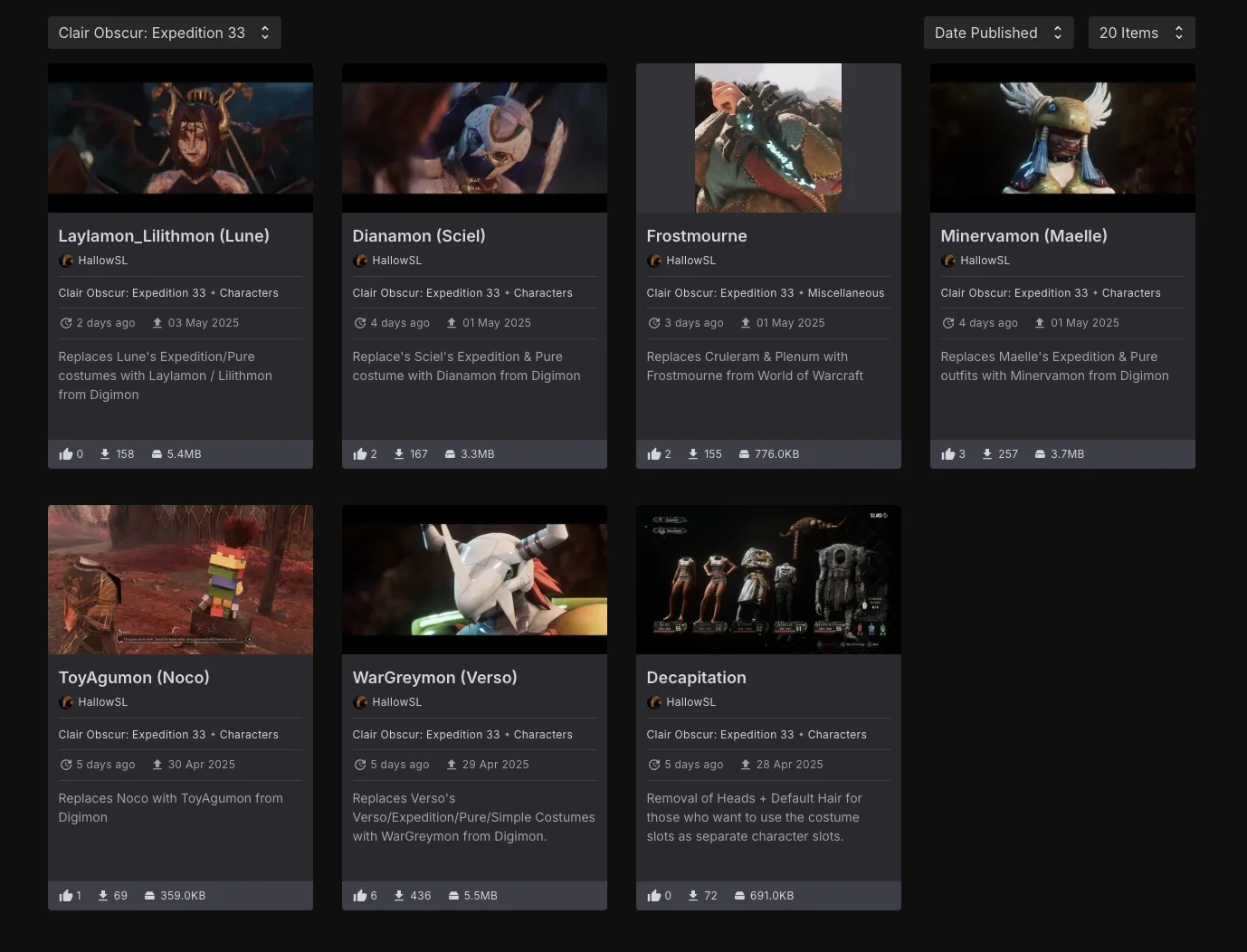Visit HallowSL author link under ToyAgumon (Noco)
This screenshot has height=952, width=1247.
102,702
